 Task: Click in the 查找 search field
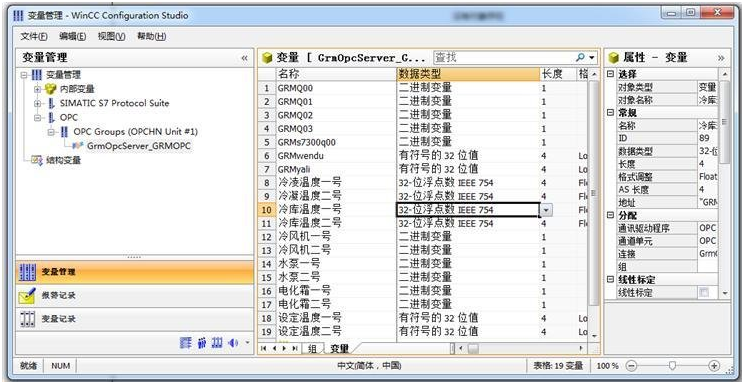(x=504, y=57)
